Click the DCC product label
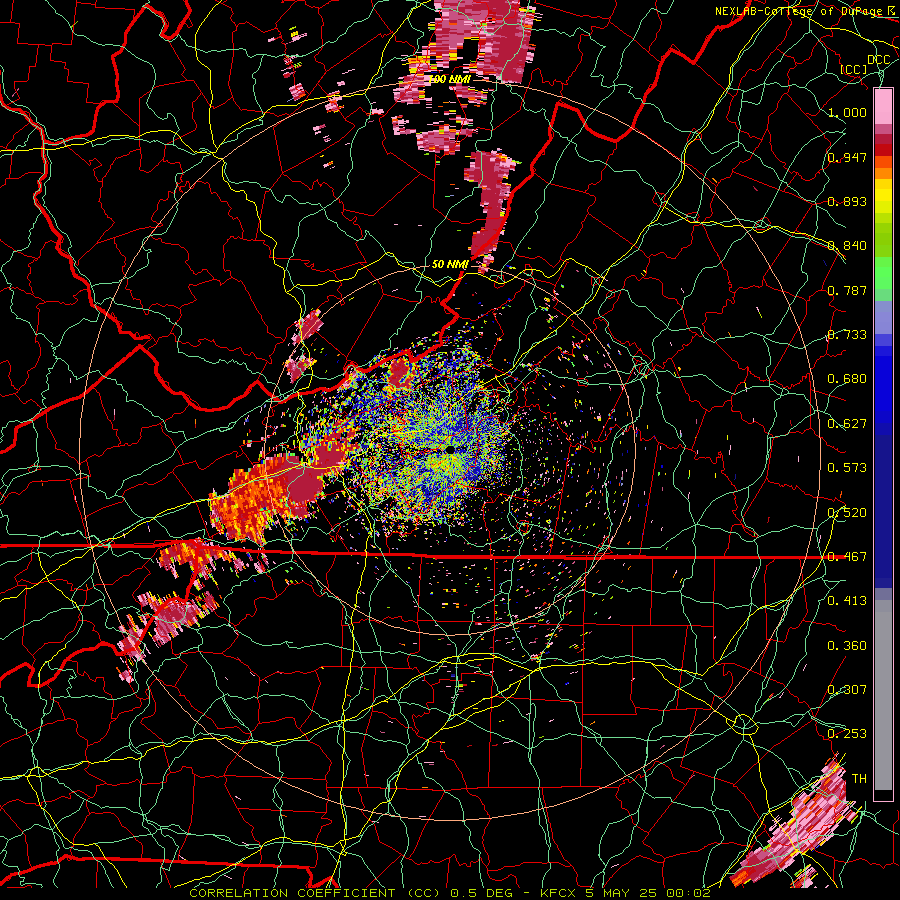This screenshot has width=900, height=900. coord(878,60)
